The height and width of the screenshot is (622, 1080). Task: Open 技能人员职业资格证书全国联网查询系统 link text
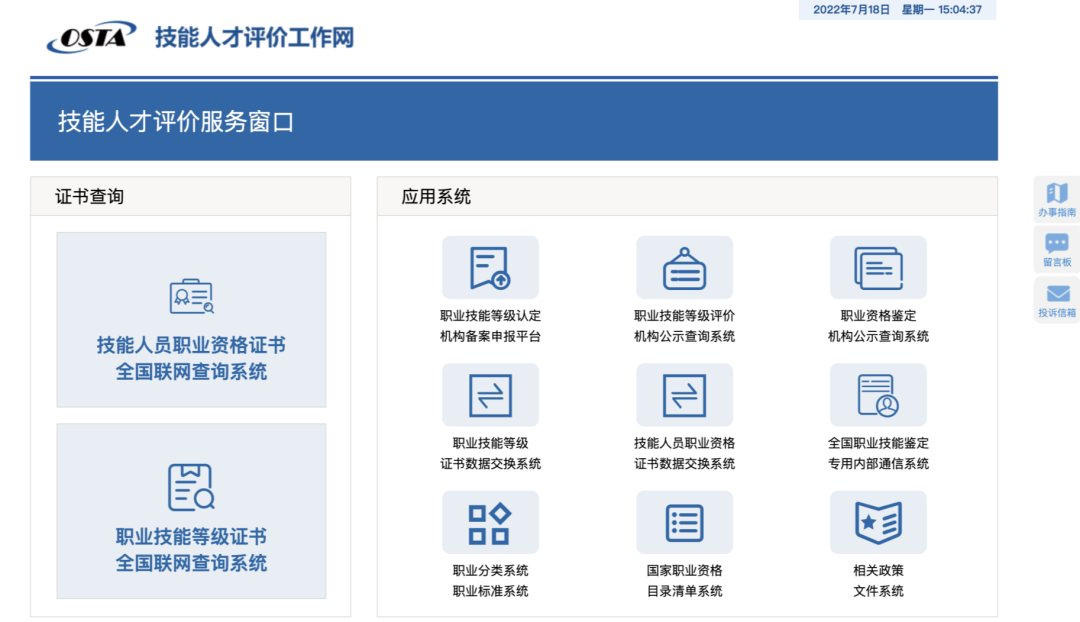click(x=191, y=358)
